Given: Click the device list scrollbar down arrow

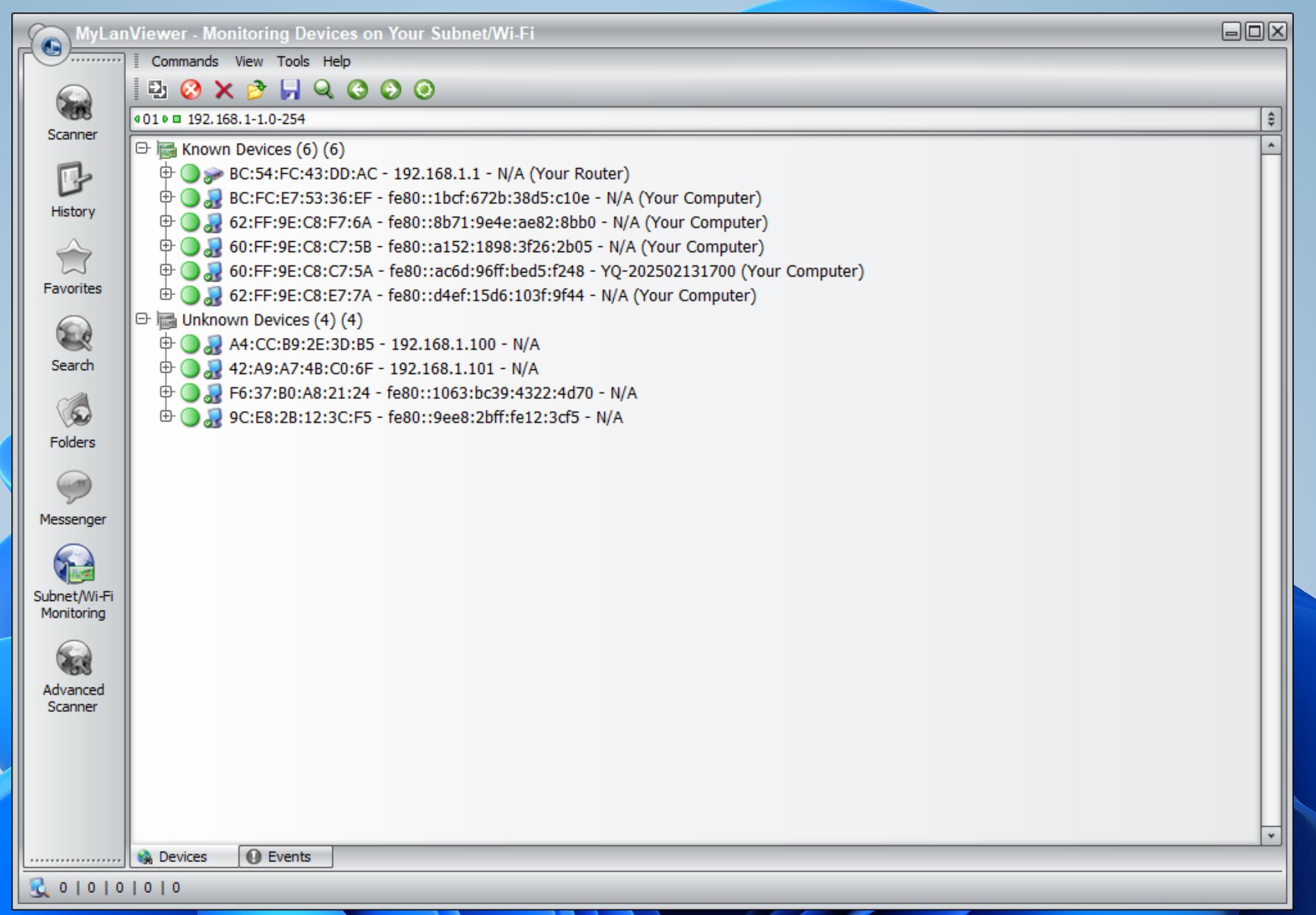Looking at the screenshot, I should (x=1271, y=836).
